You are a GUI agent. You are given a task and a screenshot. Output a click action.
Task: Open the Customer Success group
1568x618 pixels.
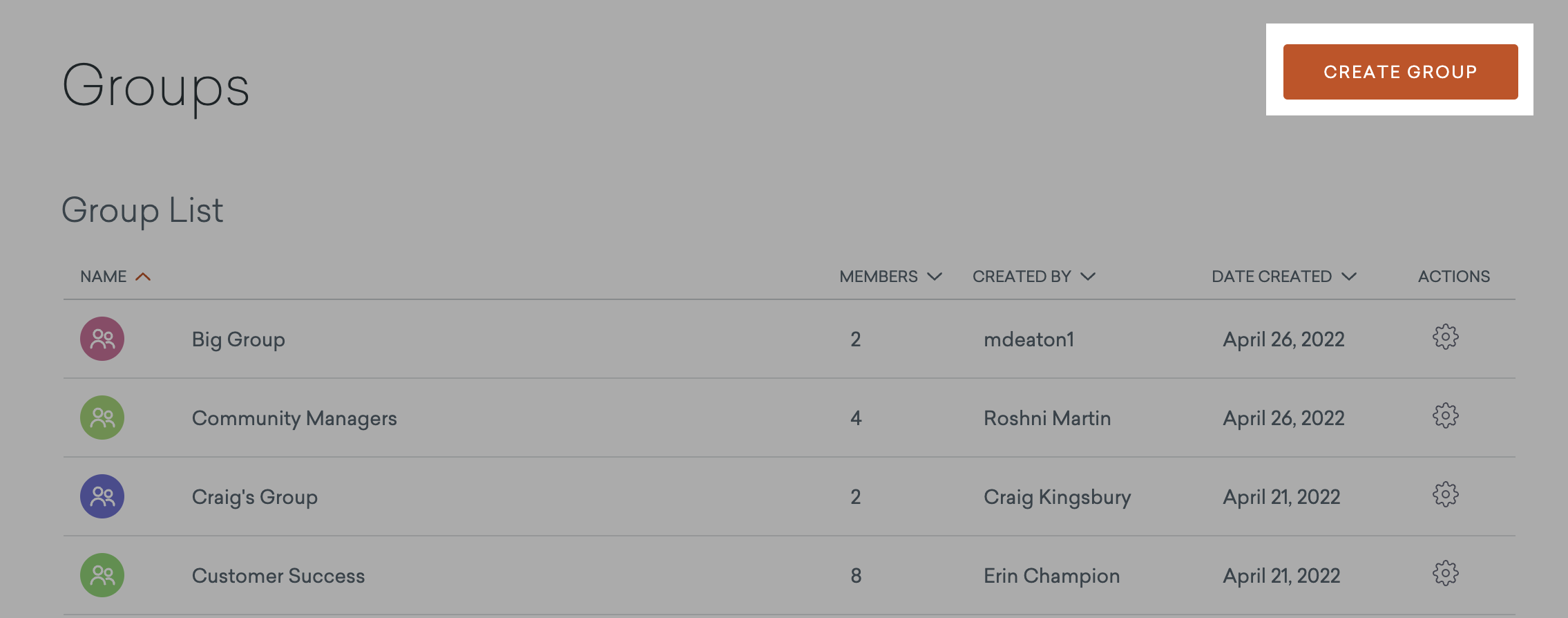(278, 576)
